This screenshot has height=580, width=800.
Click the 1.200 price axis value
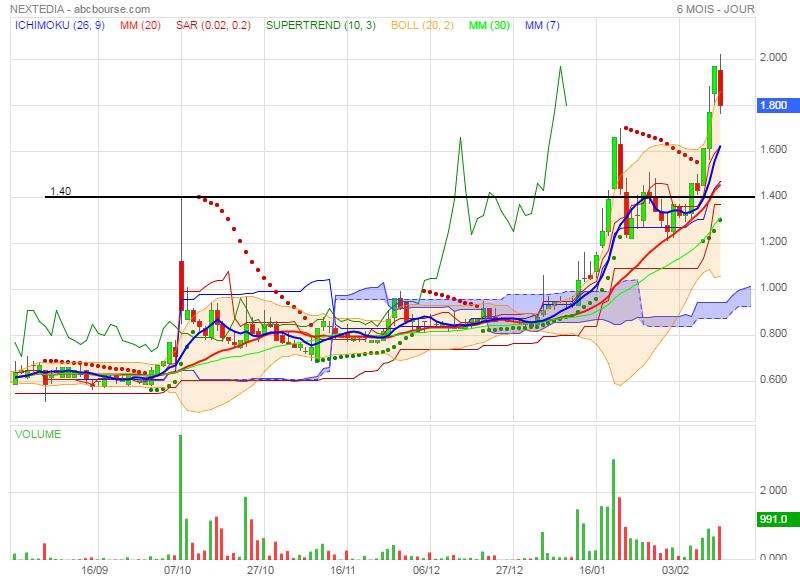click(773, 241)
